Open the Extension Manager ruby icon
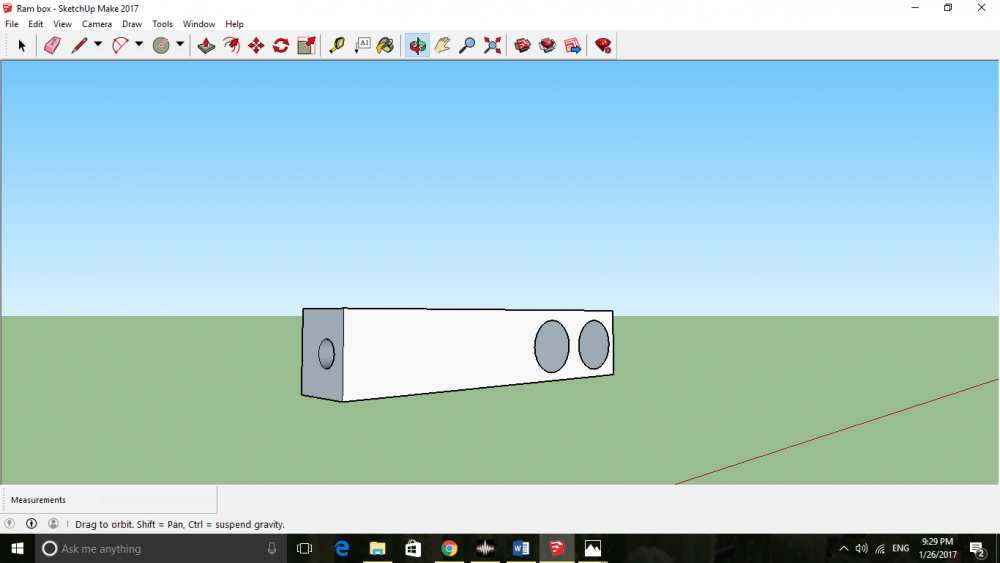The image size is (1000, 563). pos(603,45)
